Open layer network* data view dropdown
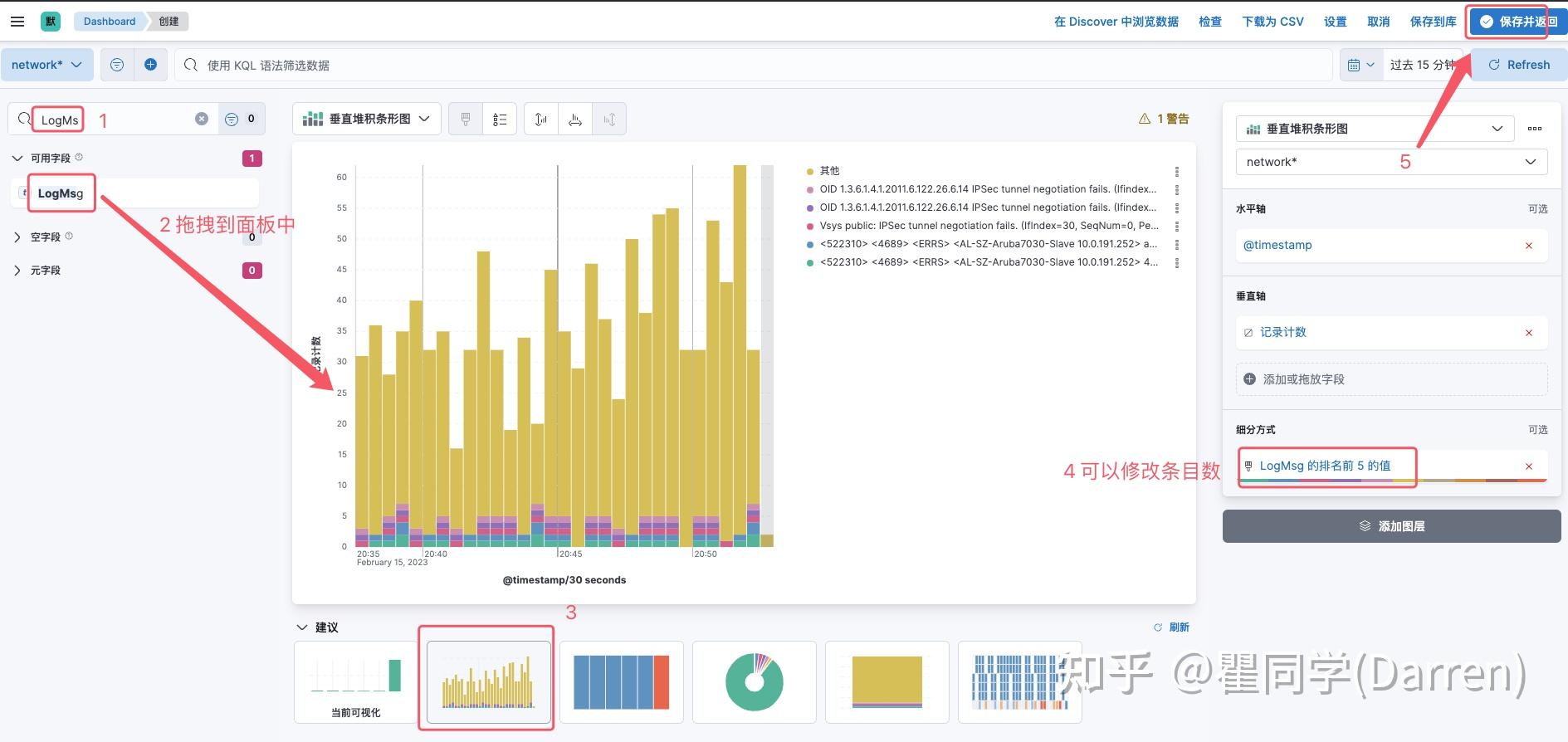Viewport: 1568px width, 742px height. pyautogui.click(x=1392, y=162)
